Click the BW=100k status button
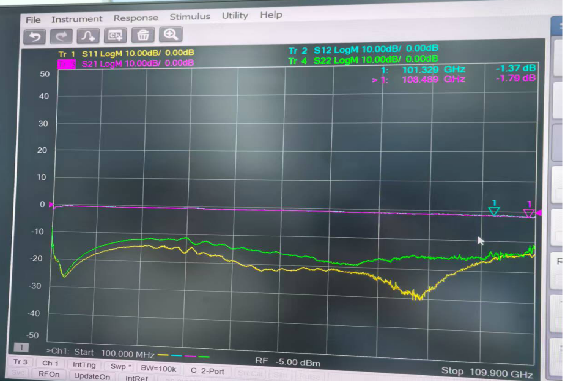This screenshot has width=588, height=382. (x=158, y=369)
